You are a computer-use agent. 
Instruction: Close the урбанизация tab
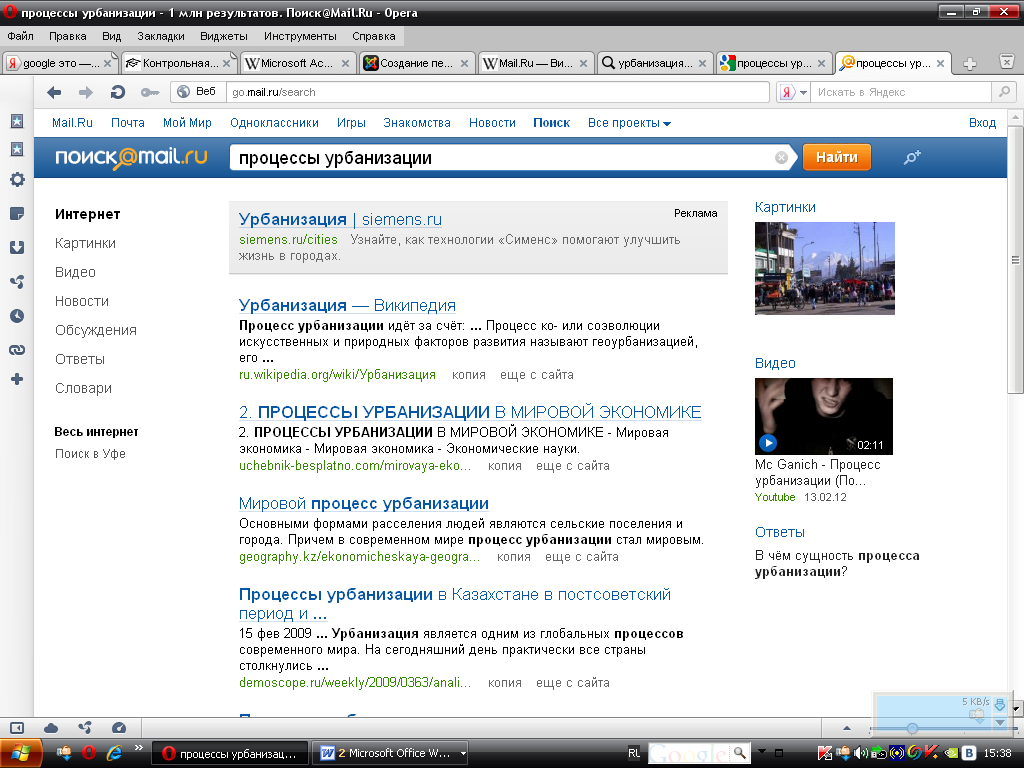pyautogui.click(x=702, y=63)
